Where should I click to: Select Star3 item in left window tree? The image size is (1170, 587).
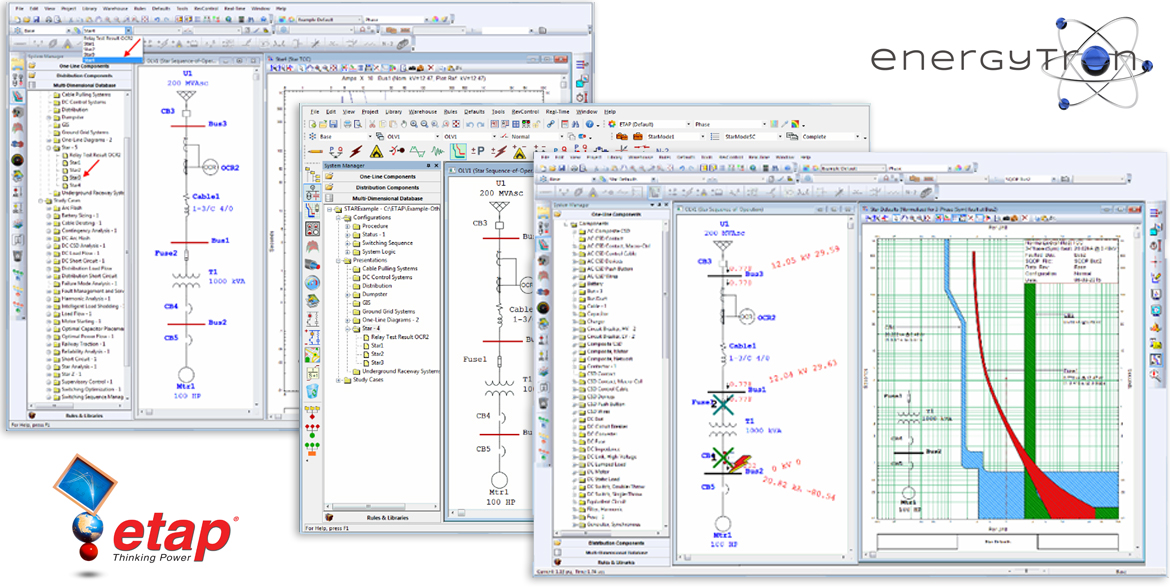coord(75,178)
